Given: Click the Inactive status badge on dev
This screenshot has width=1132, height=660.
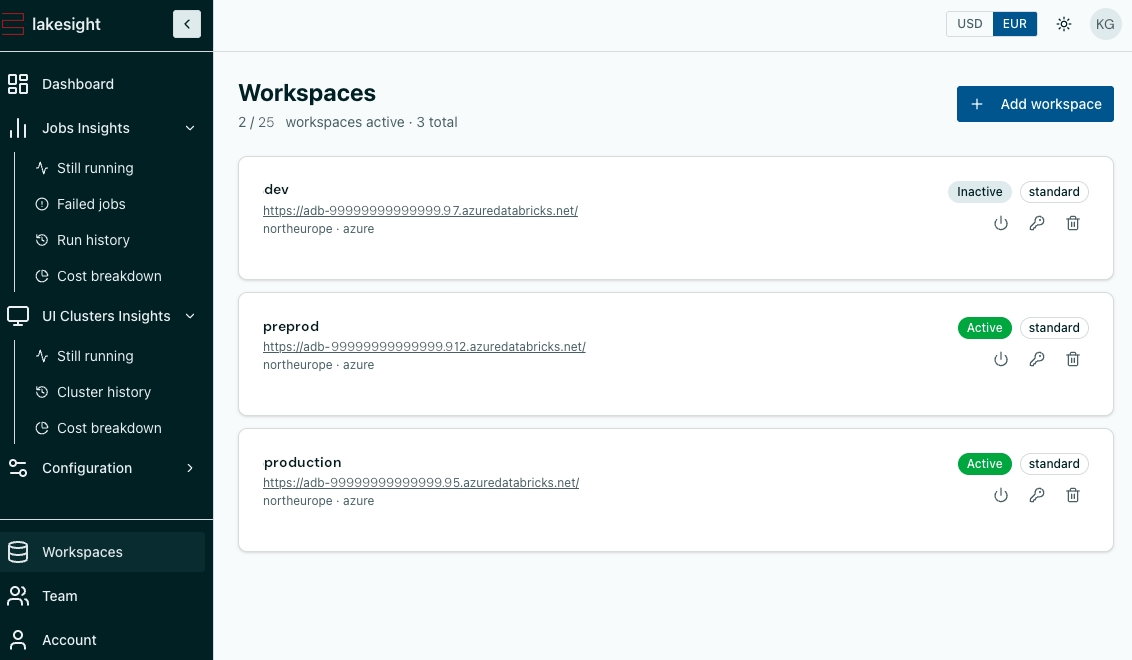Looking at the screenshot, I should pos(979,191).
